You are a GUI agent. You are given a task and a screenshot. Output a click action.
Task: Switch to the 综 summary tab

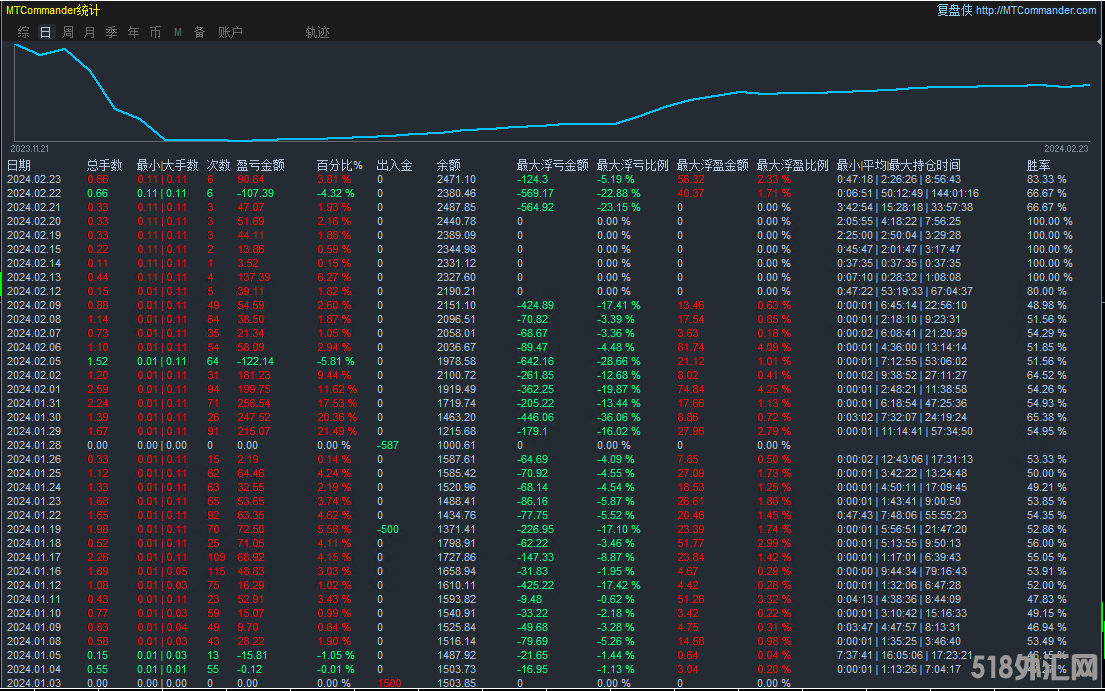(x=24, y=32)
